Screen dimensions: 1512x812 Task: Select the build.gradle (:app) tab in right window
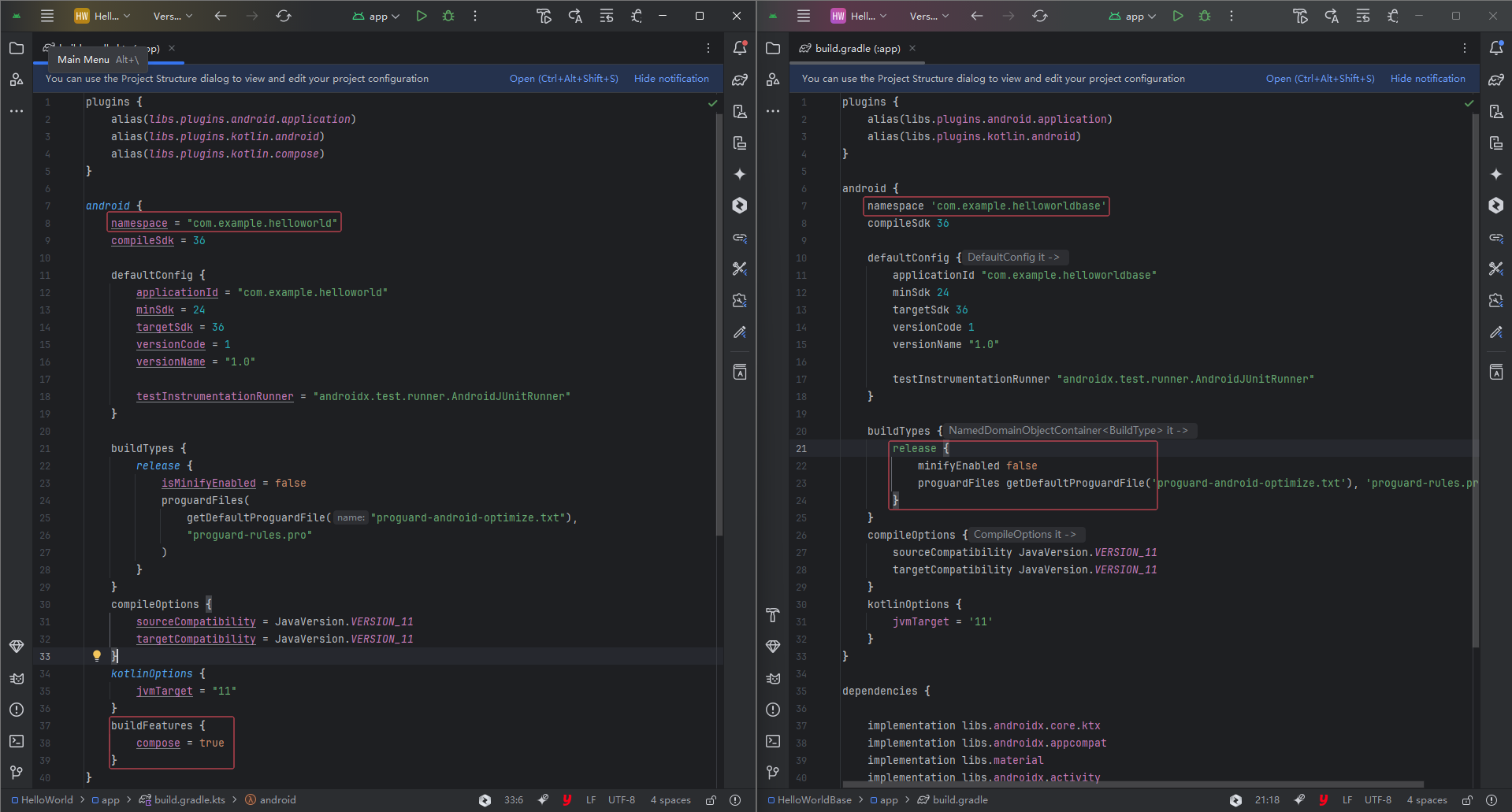point(856,48)
